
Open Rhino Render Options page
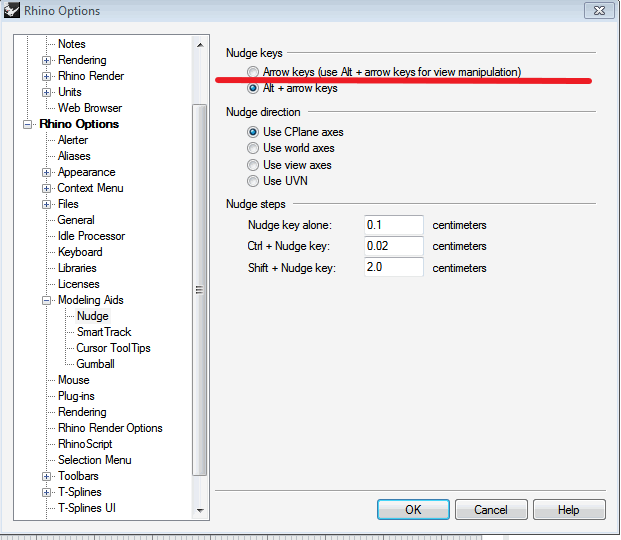tap(110, 428)
